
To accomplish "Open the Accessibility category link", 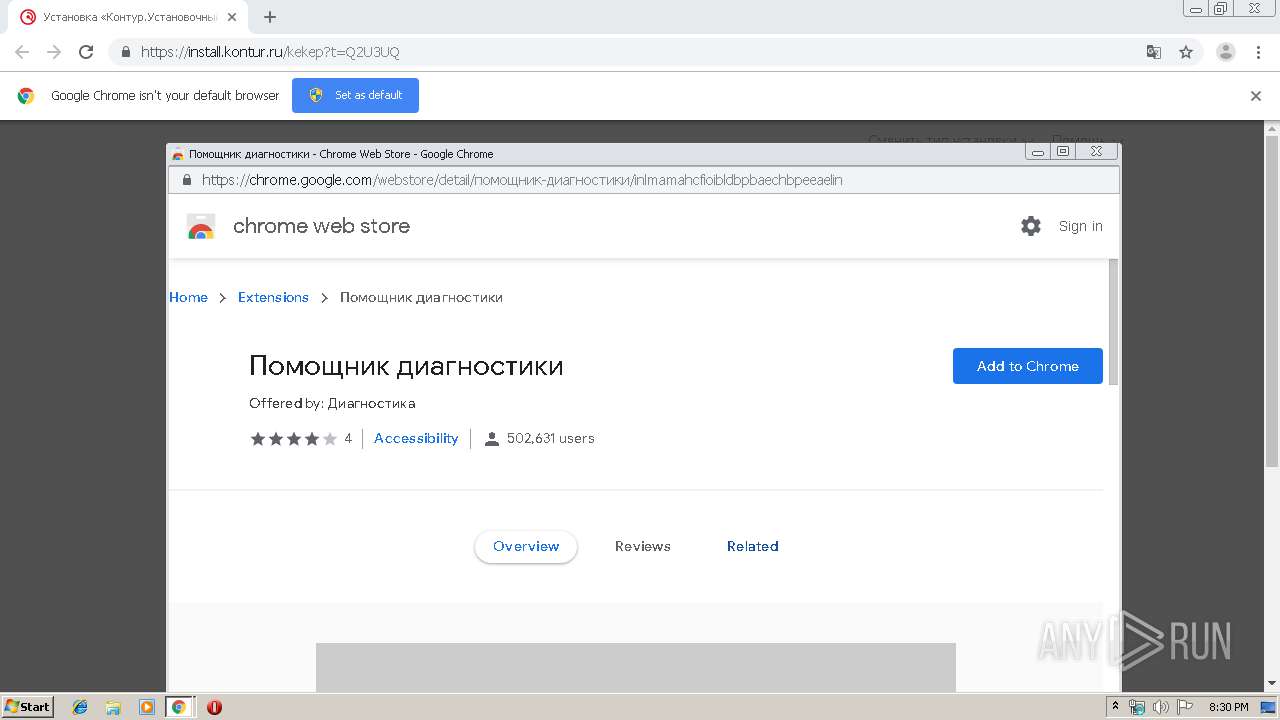I will pyautogui.click(x=416, y=438).
